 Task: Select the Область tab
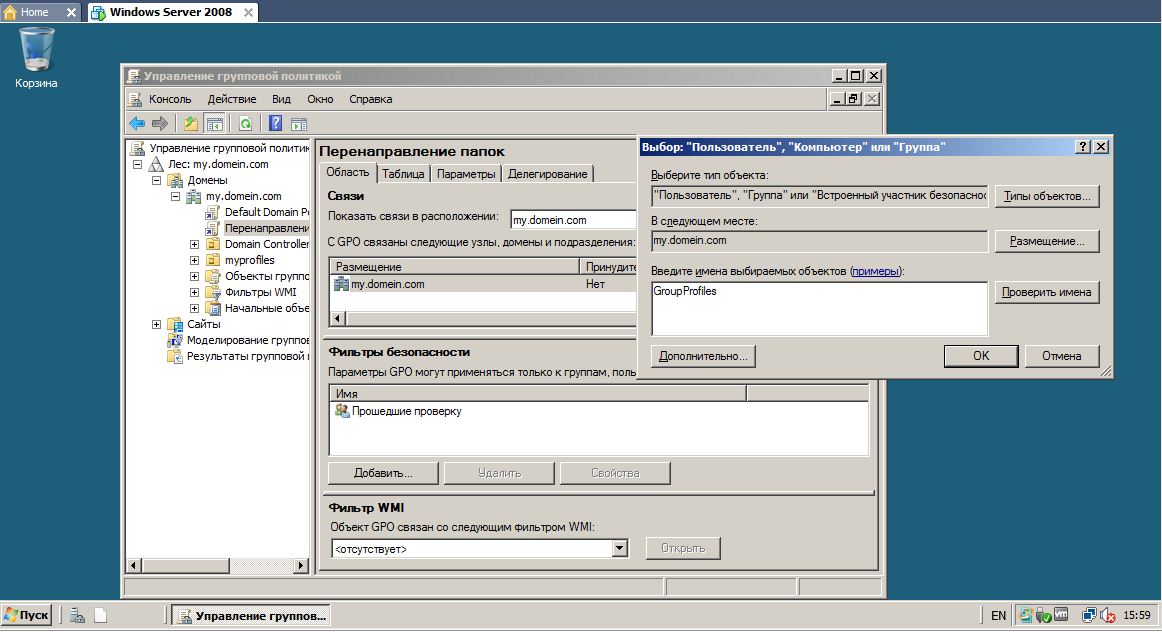pos(348,172)
